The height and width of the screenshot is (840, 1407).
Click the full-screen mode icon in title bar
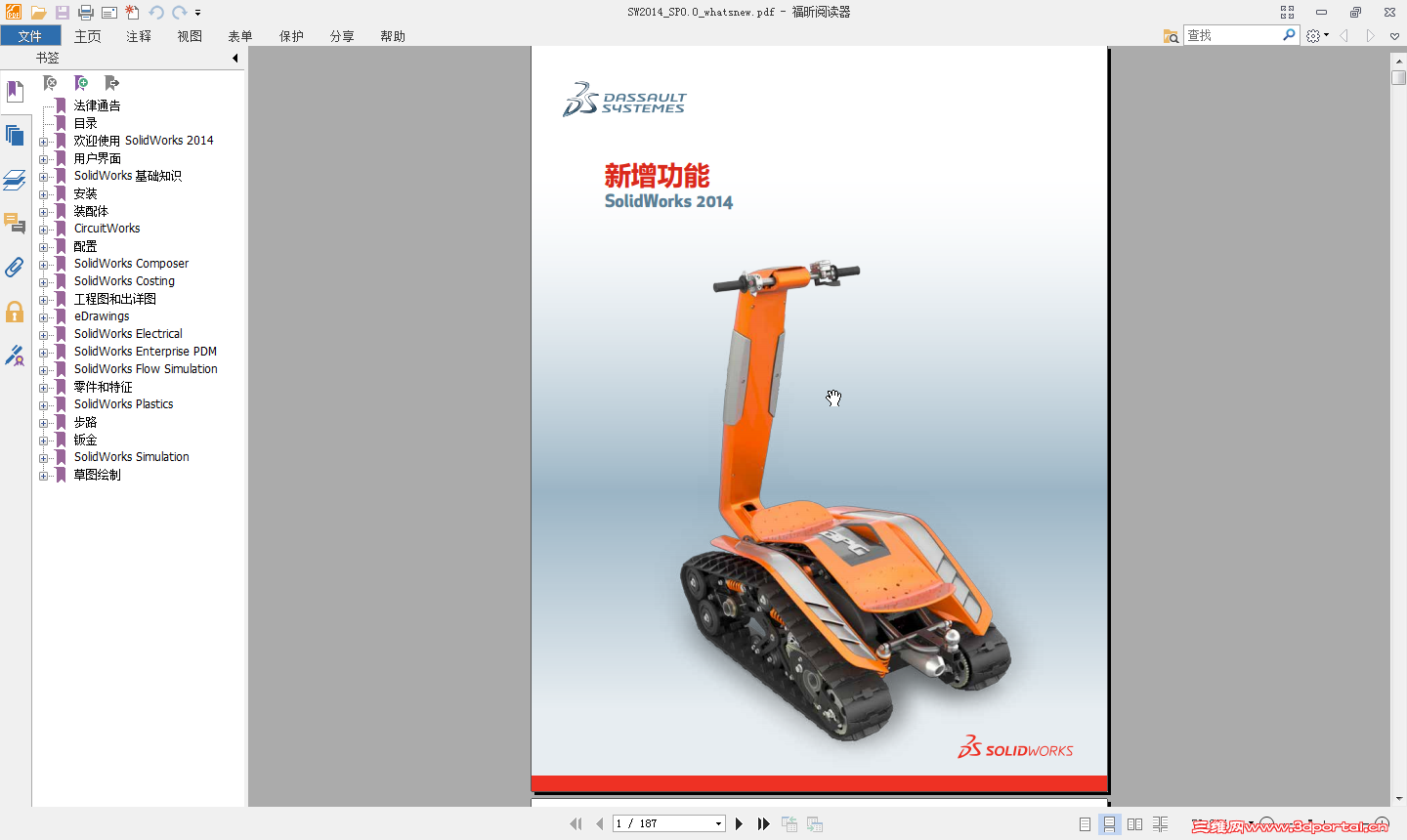point(1287,12)
